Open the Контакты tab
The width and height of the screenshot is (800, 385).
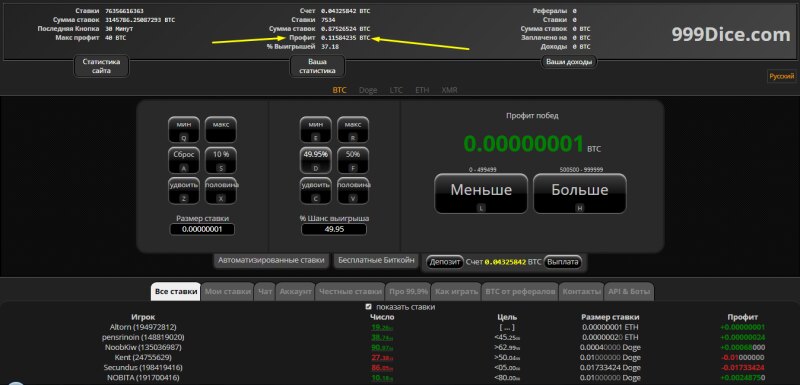click(x=582, y=292)
